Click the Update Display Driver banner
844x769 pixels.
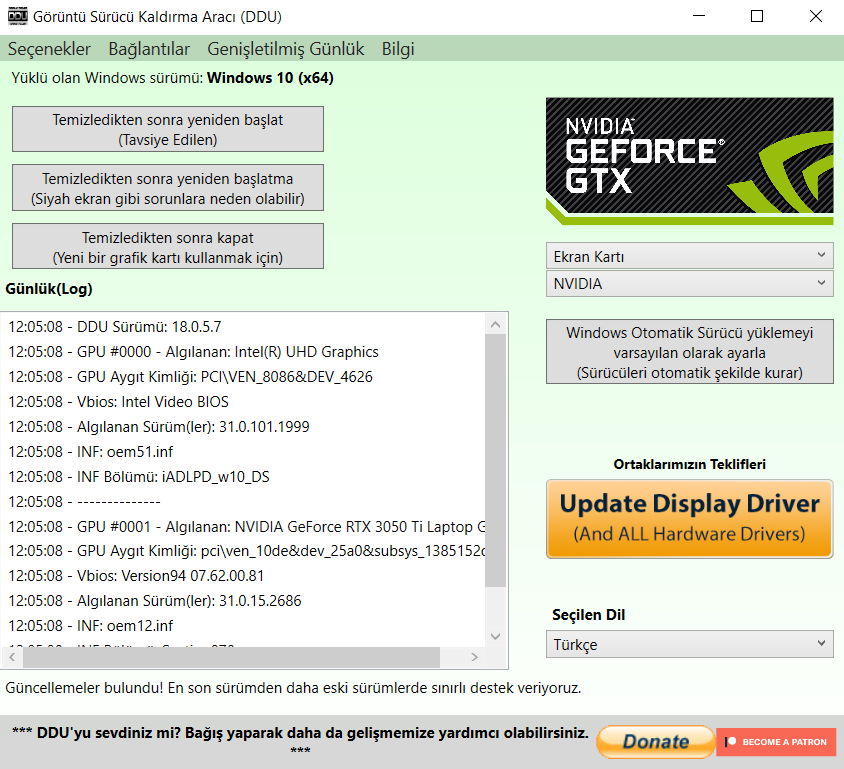[690, 519]
